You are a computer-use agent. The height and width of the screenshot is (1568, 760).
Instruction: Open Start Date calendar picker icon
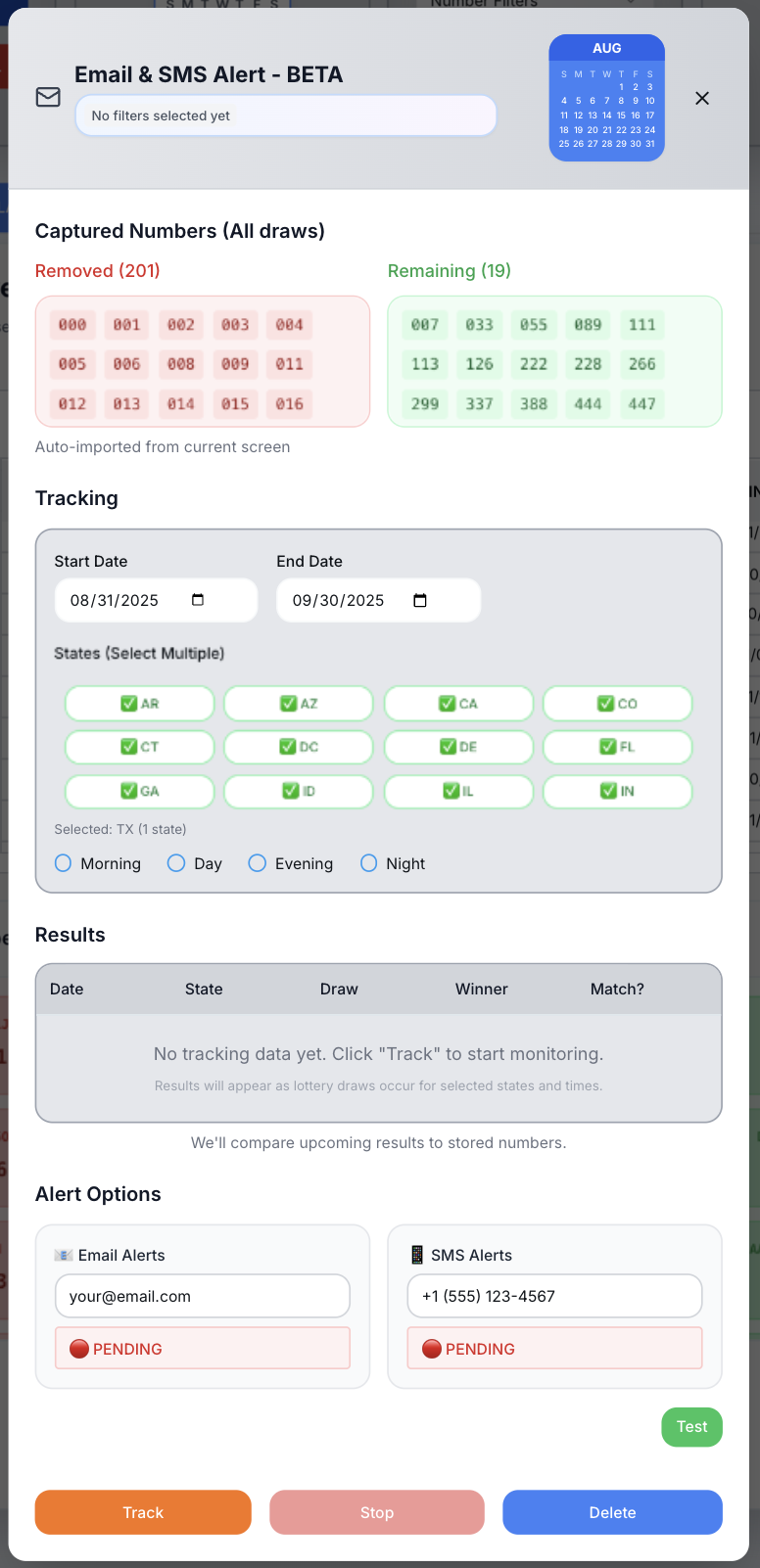(x=198, y=600)
